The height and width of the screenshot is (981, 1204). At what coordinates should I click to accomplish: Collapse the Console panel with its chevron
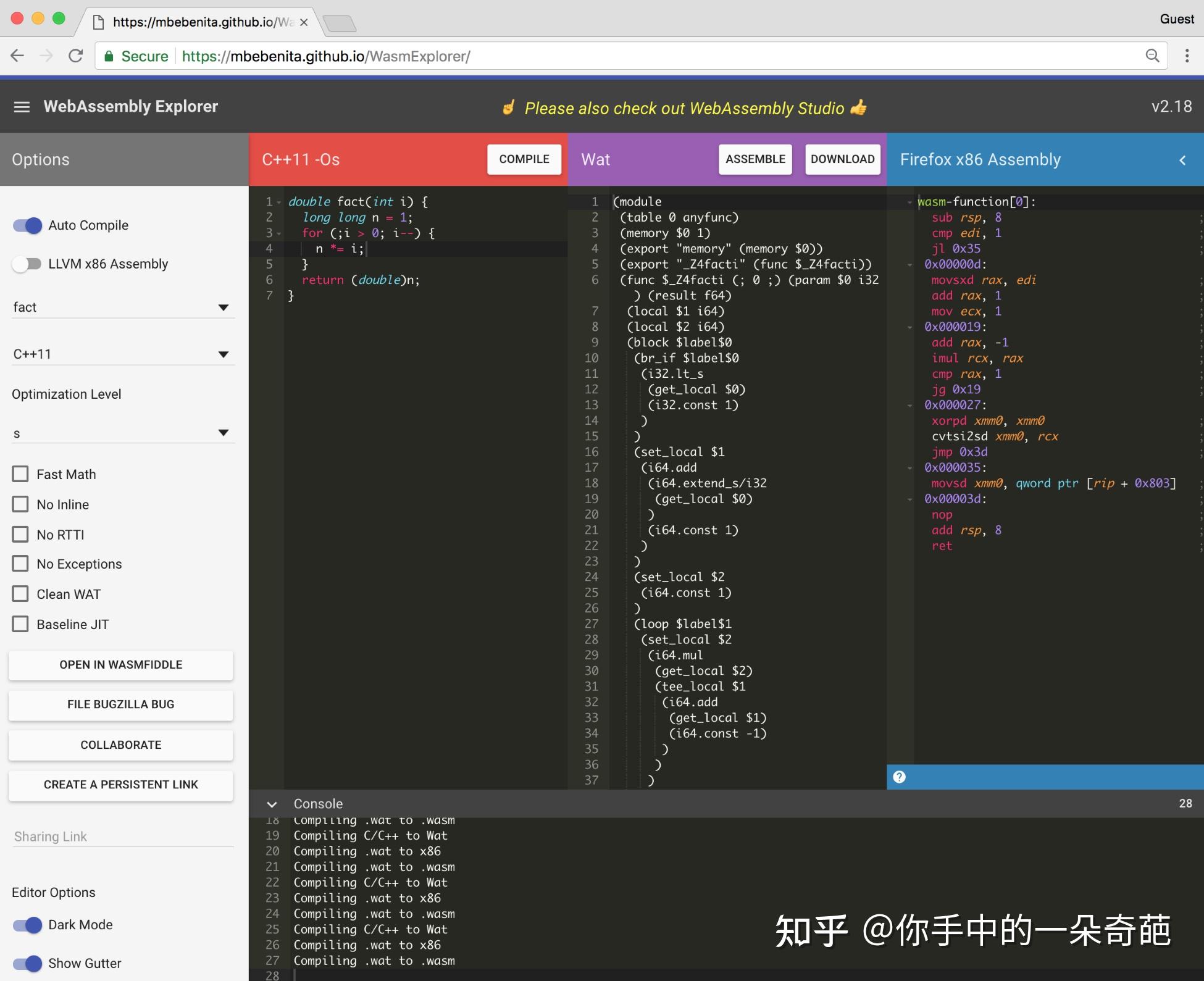pyautogui.click(x=272, y=804)
